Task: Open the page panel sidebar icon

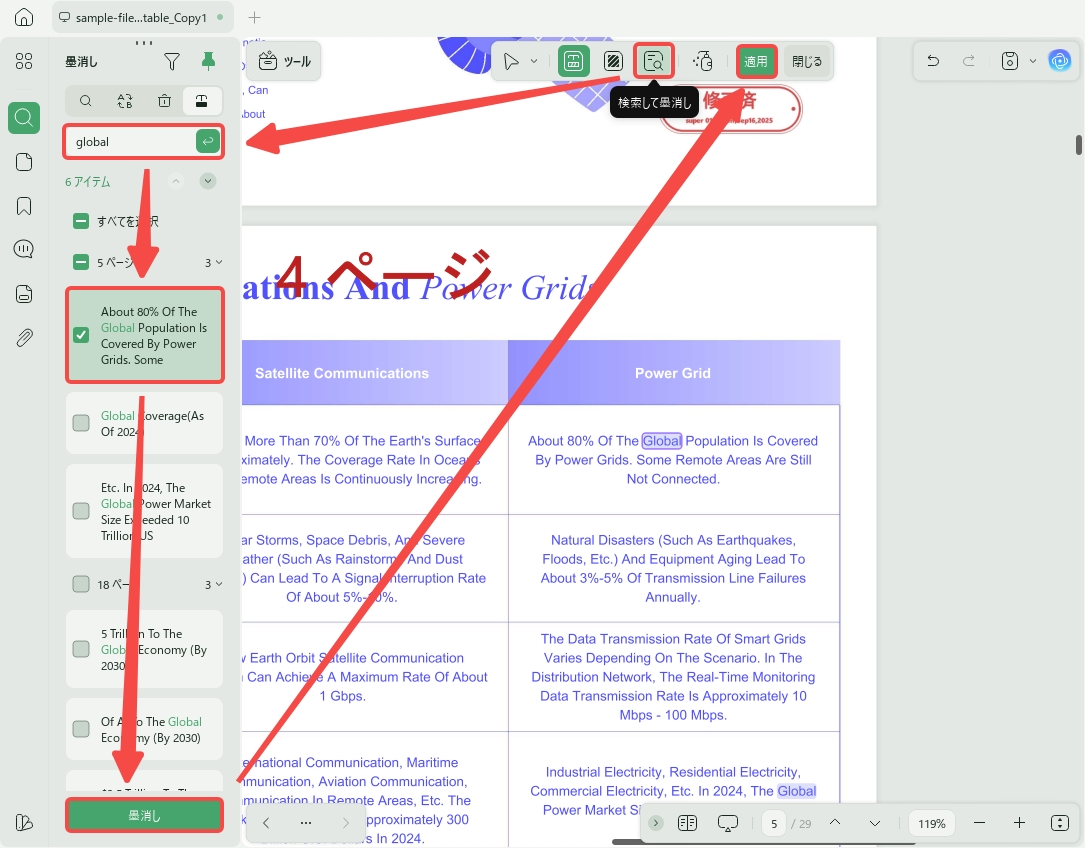Action: click(x=24, y=162)
